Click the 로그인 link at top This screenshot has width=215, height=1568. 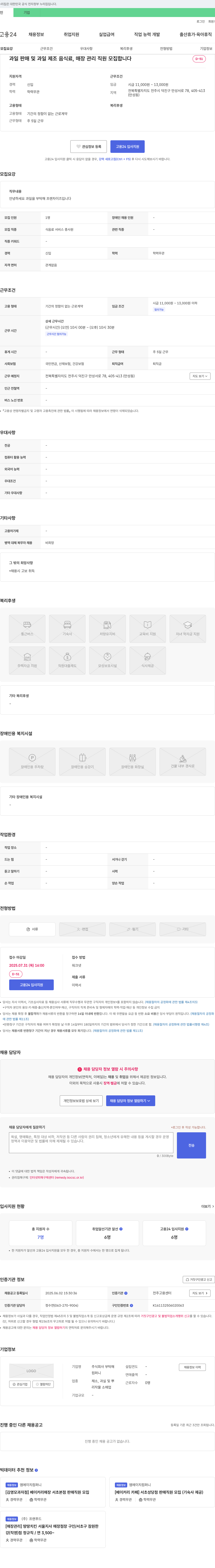[200, 21]
